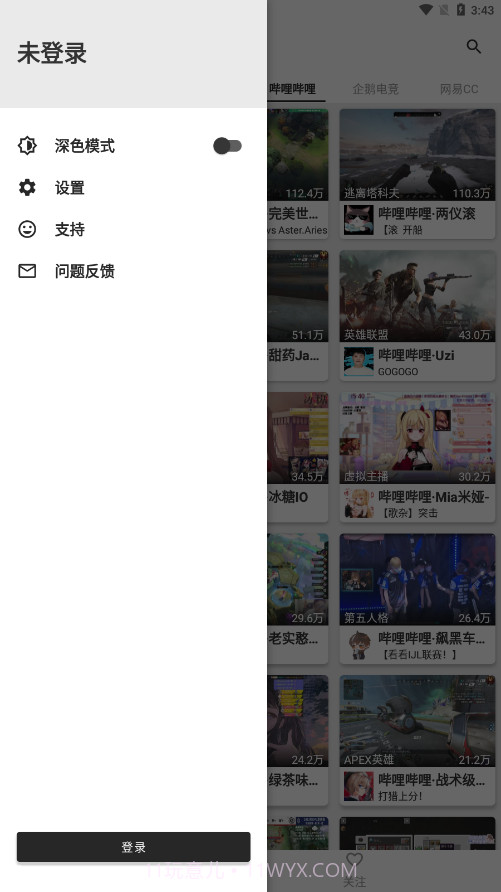Tap the 关注 heart icon

pyautogui.click(x=354, y=860)
